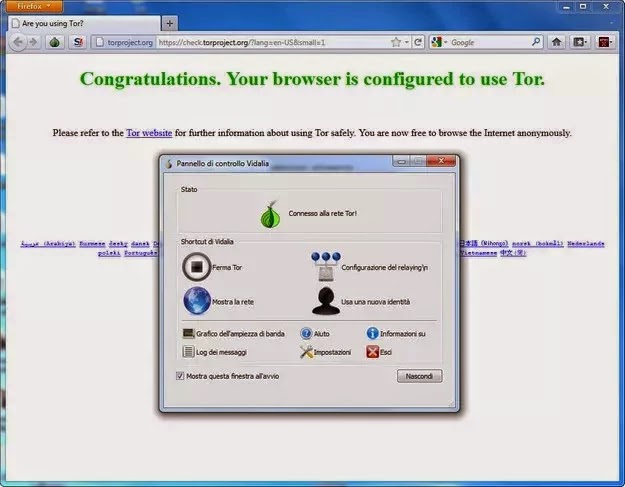This screenshot has height=487, width=625.
Task: Go to the Firefox home page icon
Action: click(556, 42)
